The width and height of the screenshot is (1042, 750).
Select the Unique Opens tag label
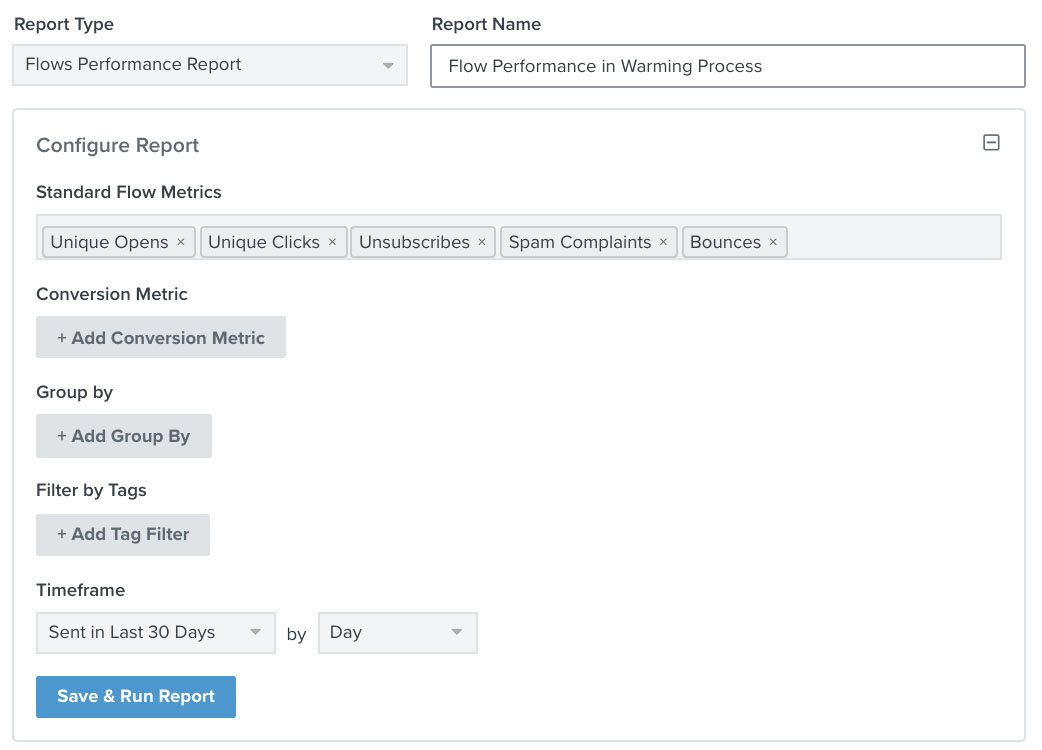tap(109, 242)
